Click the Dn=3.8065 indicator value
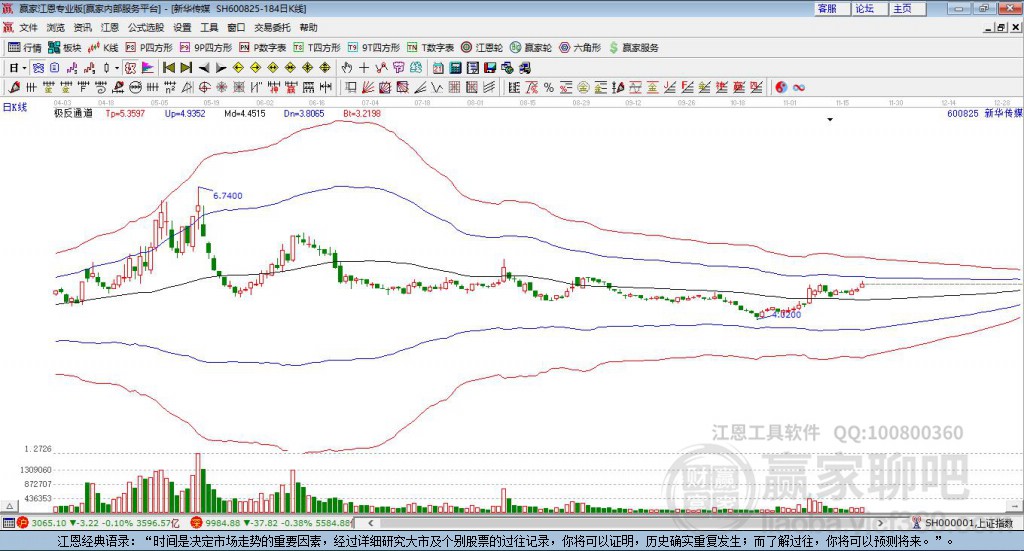Viewport: 1024px width, 551px height. (x=304, y=114)
